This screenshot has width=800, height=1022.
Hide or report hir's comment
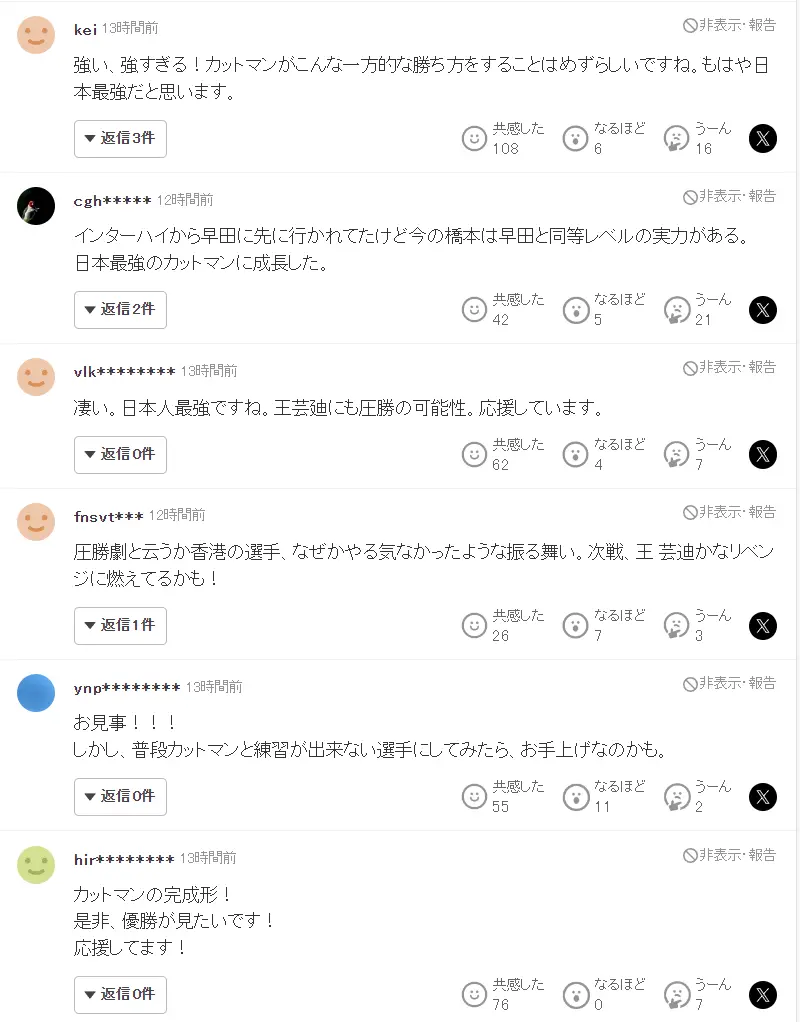[x=729, y=855]
